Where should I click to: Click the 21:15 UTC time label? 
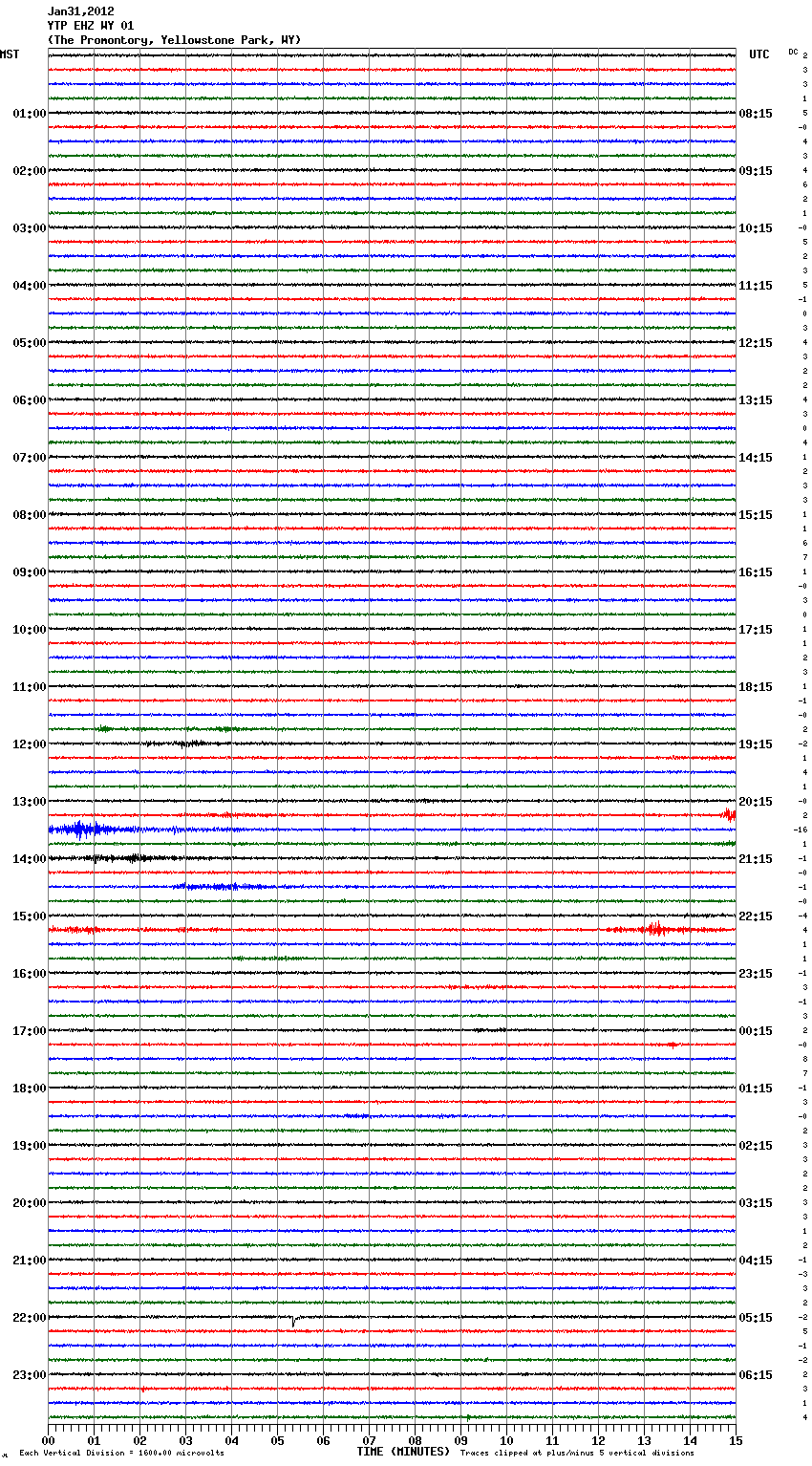(756, 859)
